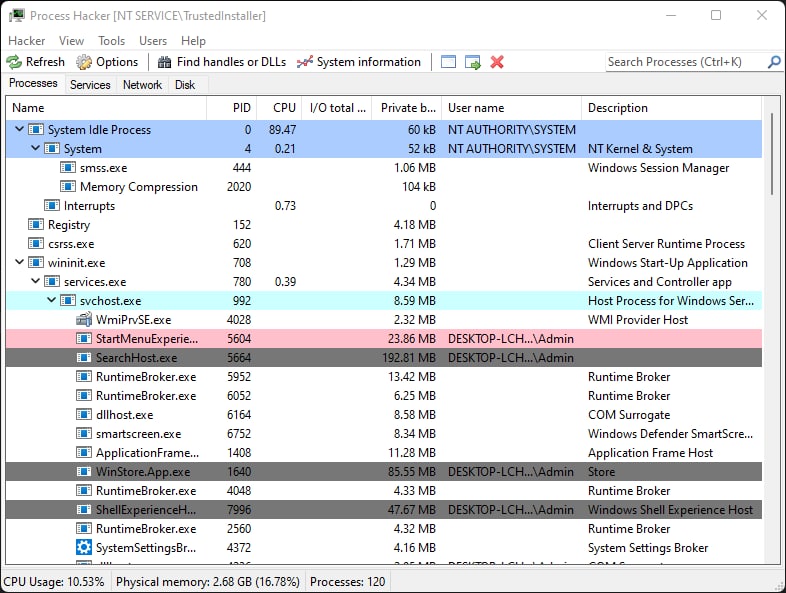Select the RuntimeBroker.exe row with PID 6052

click(384, 396)
